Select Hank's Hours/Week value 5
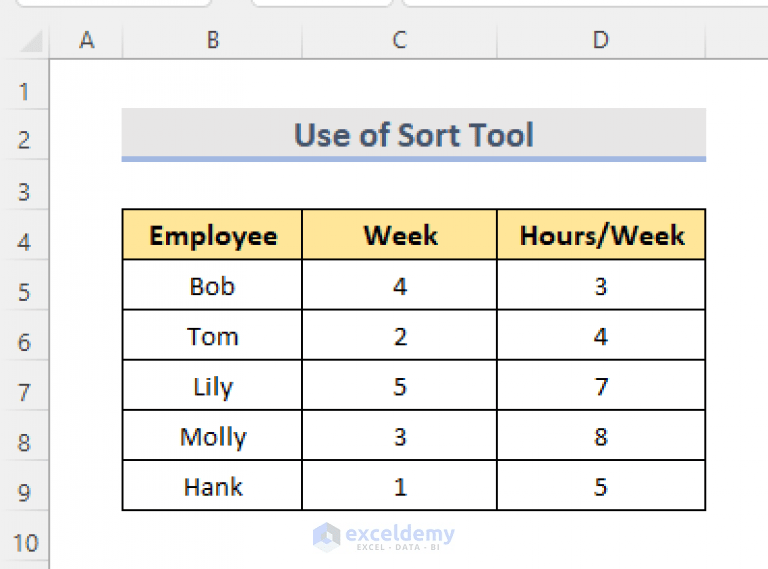Viewport: 768px width, 569px height. click(601, 486)
